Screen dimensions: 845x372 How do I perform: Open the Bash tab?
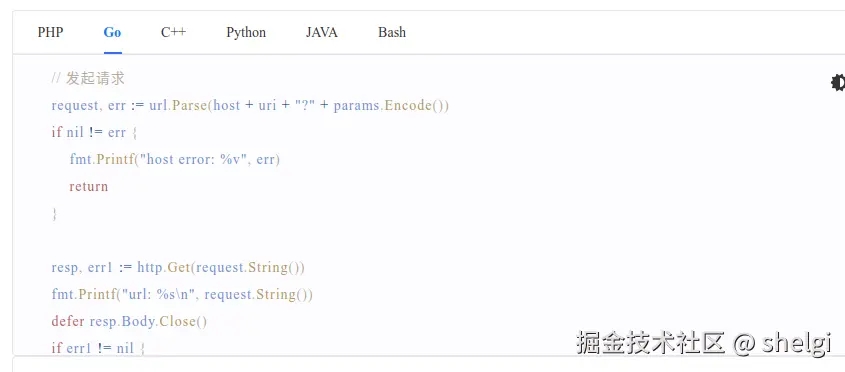[392, 32]
